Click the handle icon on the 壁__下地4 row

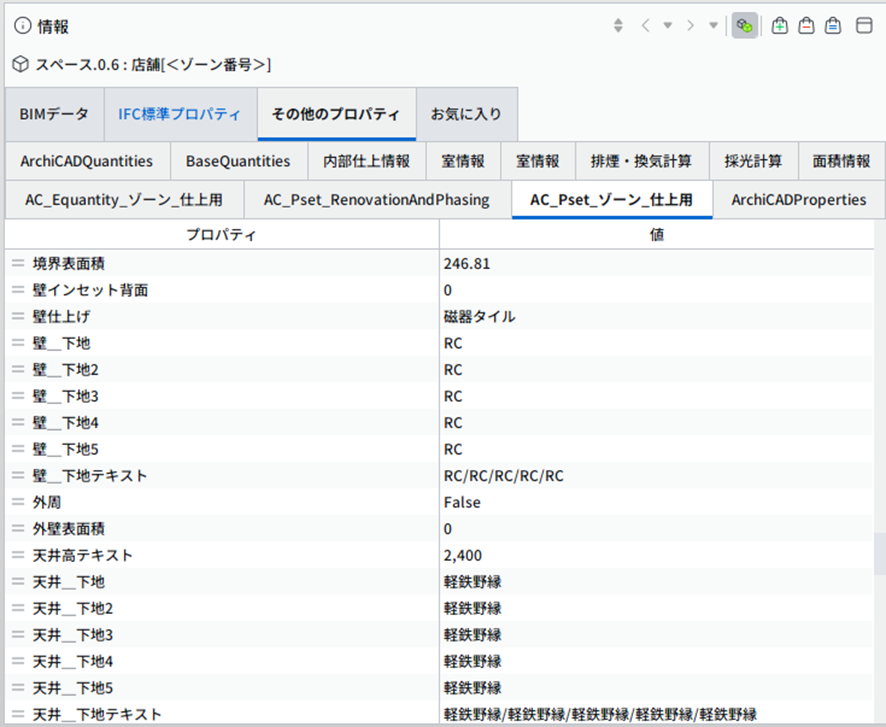coord(18,423)
